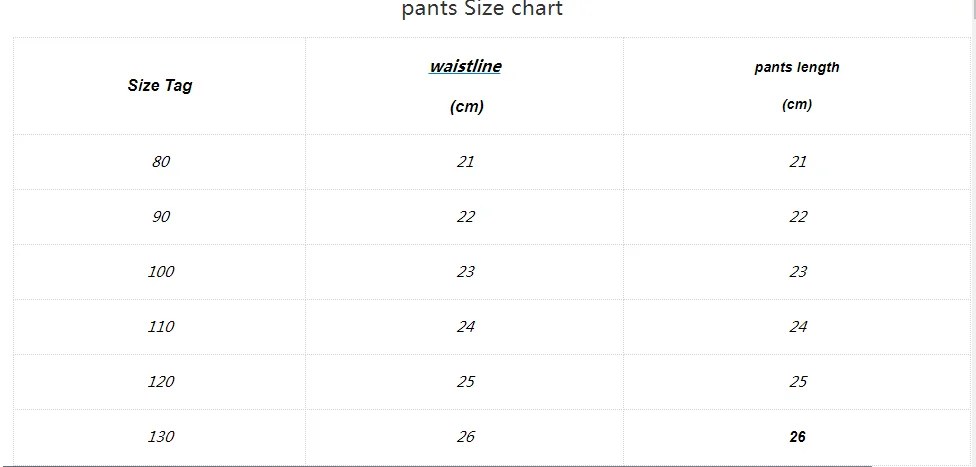Select waistline value 23
This screenshot has height=467, width=976.
[465, 271]
